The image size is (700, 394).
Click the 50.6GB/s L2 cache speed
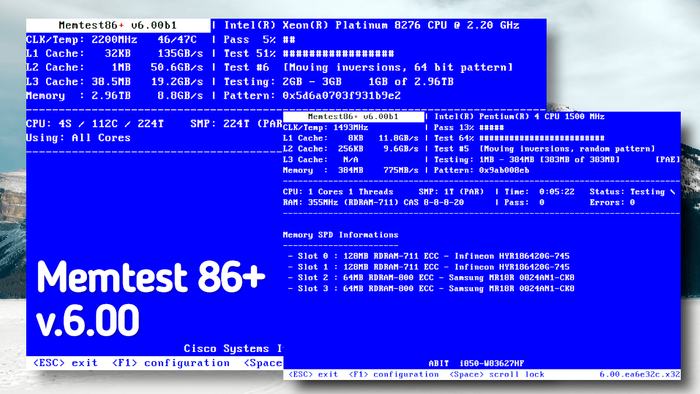click(177, 67)
